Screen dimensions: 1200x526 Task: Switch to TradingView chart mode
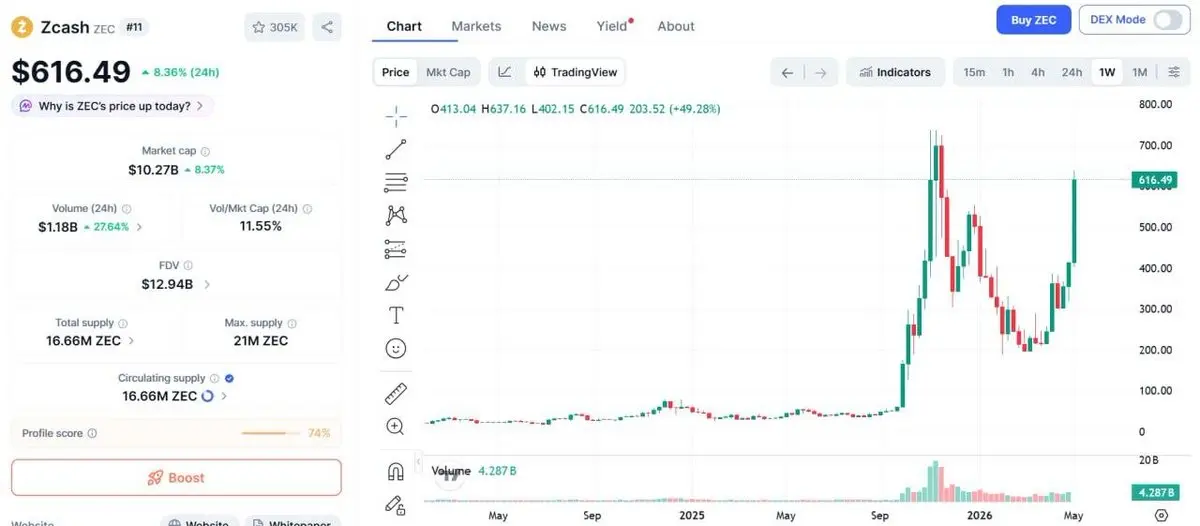pyautogui.click(x=575, y=72)
